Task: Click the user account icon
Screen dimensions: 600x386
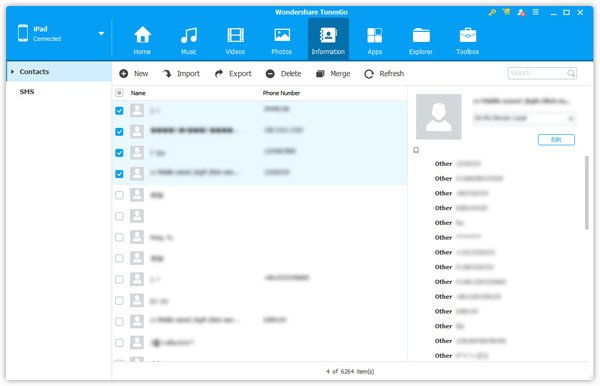Action: point(521,12)
